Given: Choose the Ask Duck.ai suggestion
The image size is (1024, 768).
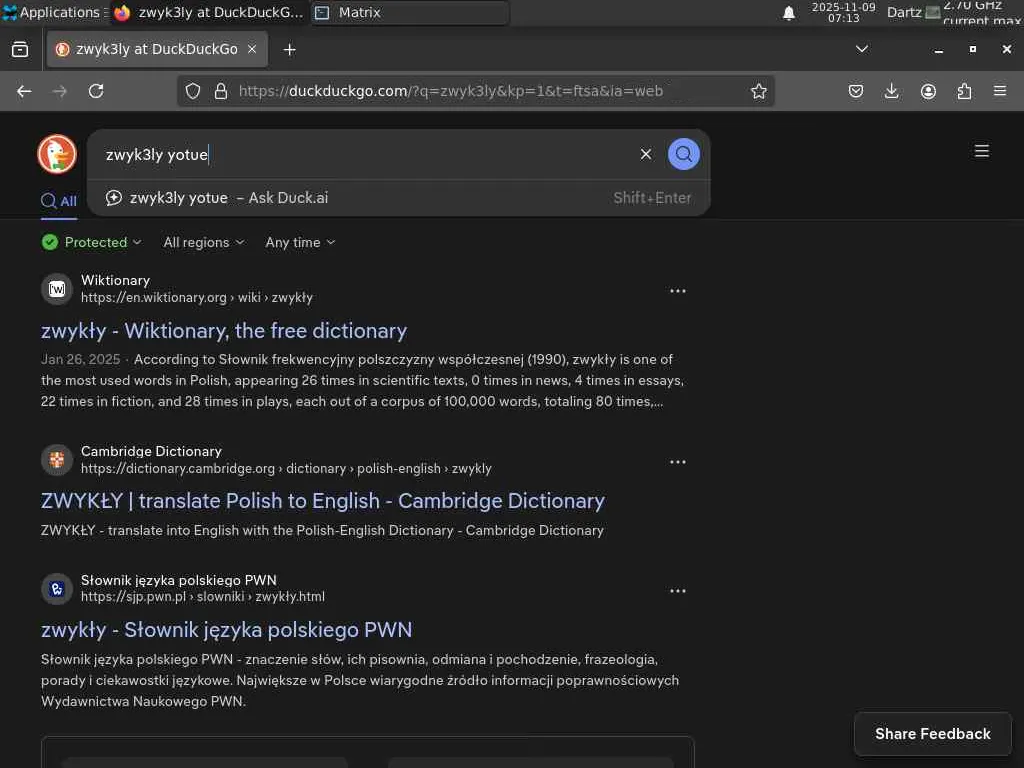Looking at the screenshot, I should (x=228, y=198).
